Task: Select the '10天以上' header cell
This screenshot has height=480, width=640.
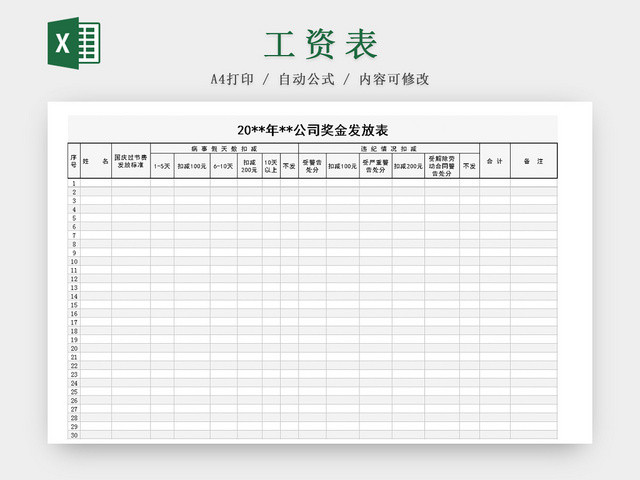Action: pos(271,166)
